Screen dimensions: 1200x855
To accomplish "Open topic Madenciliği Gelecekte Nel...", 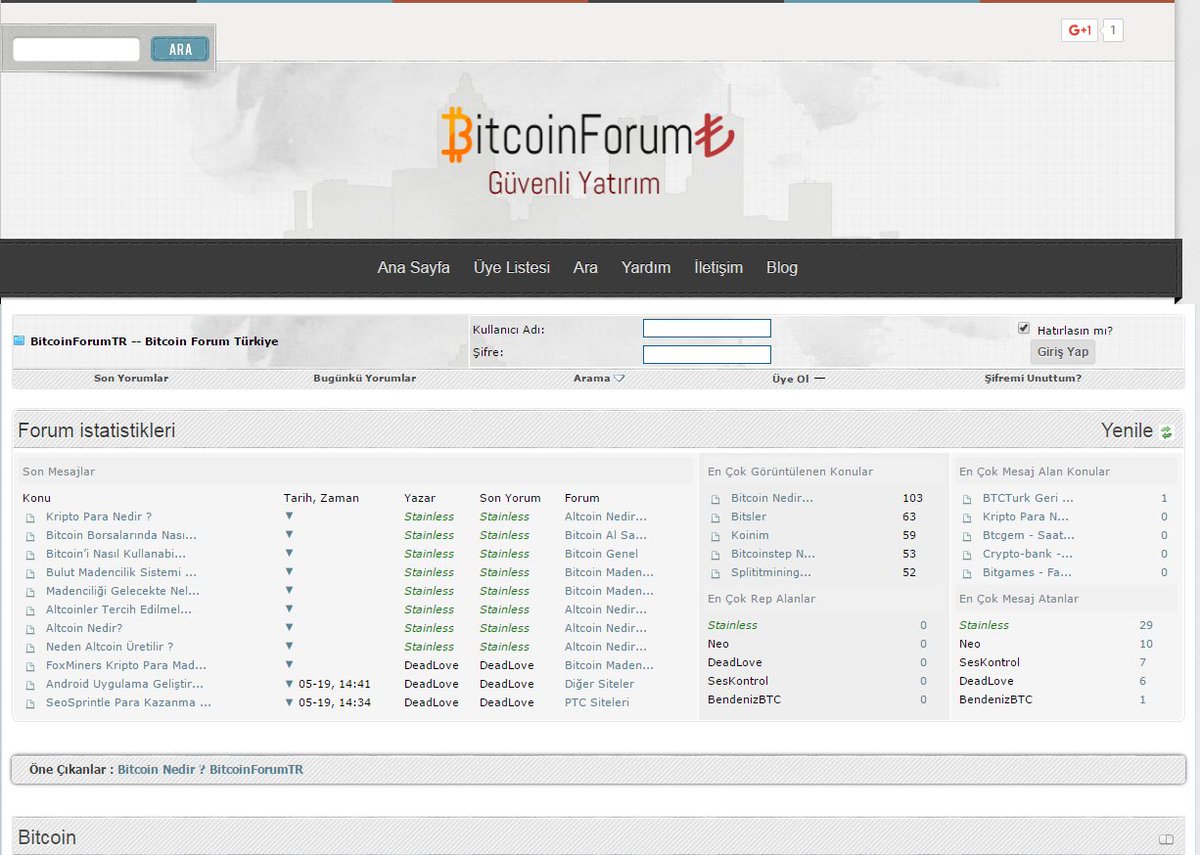I will [x=123, y=591].
